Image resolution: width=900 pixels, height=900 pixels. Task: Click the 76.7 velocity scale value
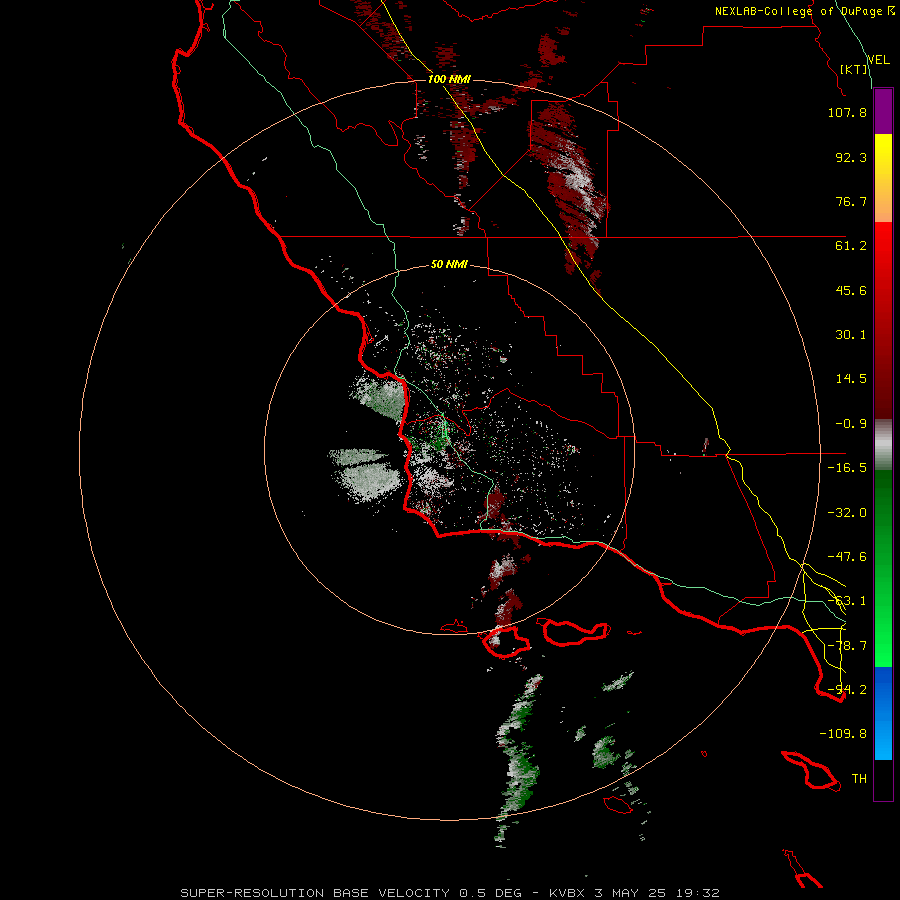(x=851, y=201)
